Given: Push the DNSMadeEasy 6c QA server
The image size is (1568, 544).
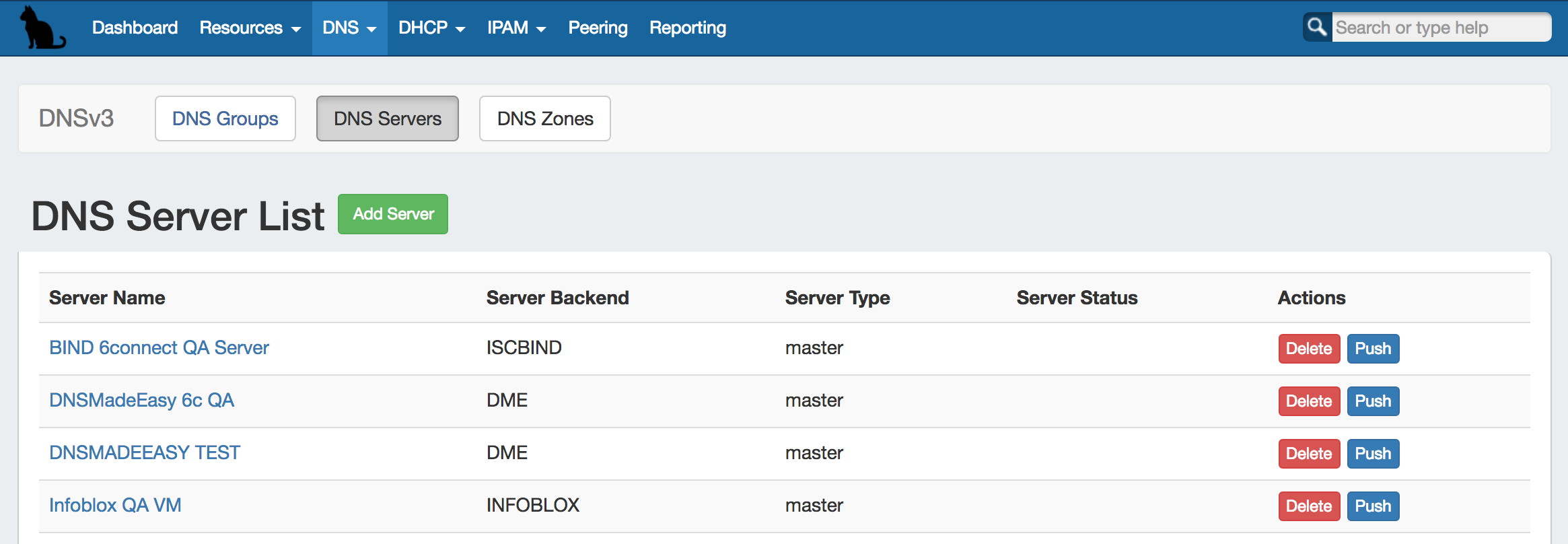Looking at the screenshot, I should click(x=1372, y=401).
